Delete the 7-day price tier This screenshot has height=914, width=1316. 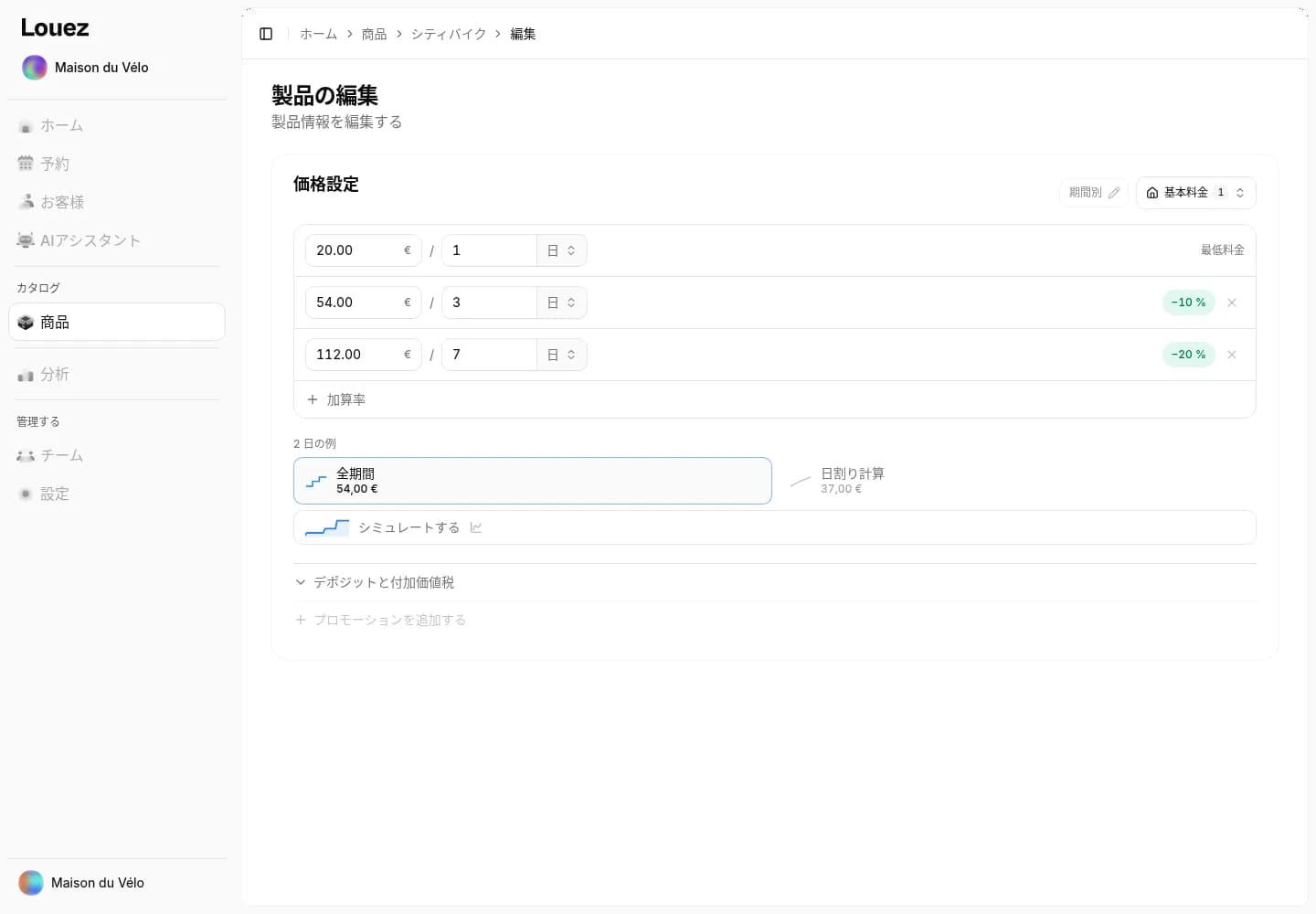coord(1232,355)
